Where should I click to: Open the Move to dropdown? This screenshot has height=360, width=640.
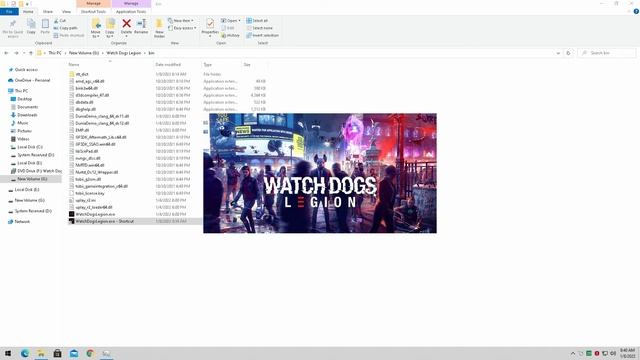[96, 34]
